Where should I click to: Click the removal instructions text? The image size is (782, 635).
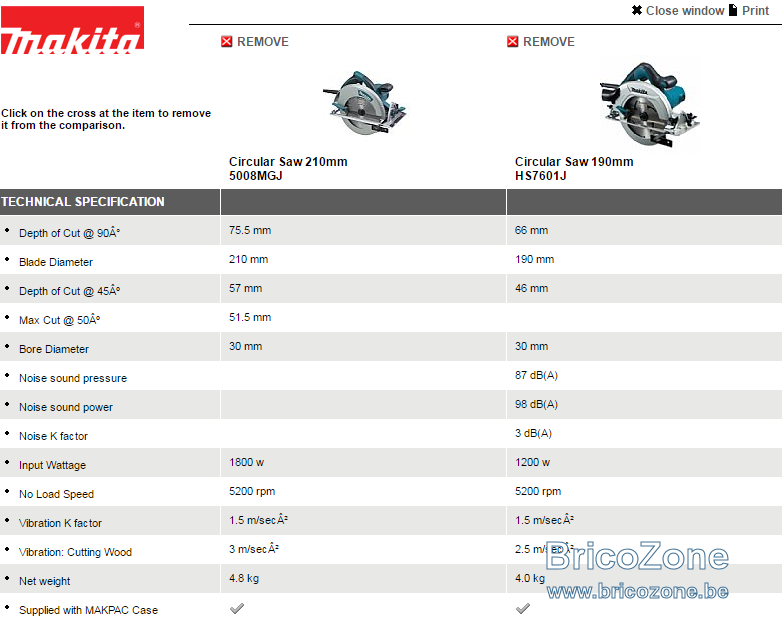coord(106,119)
